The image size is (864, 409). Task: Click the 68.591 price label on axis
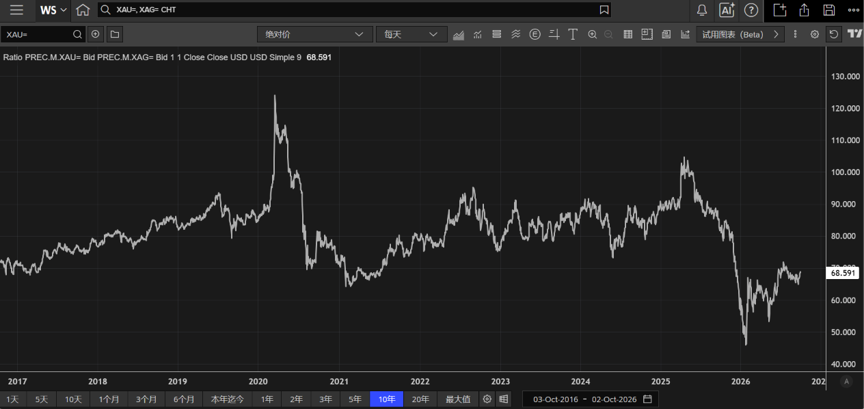pos(843,273)
